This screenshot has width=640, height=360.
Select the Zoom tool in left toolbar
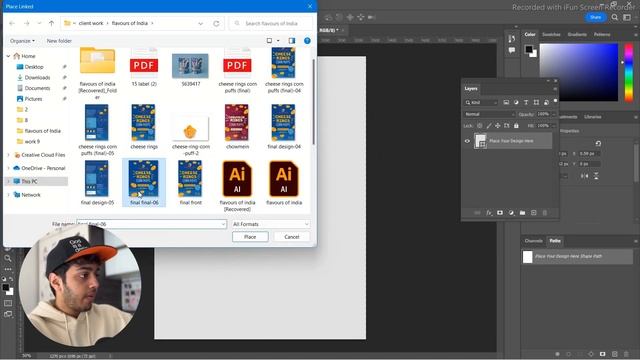coord(8,258)
